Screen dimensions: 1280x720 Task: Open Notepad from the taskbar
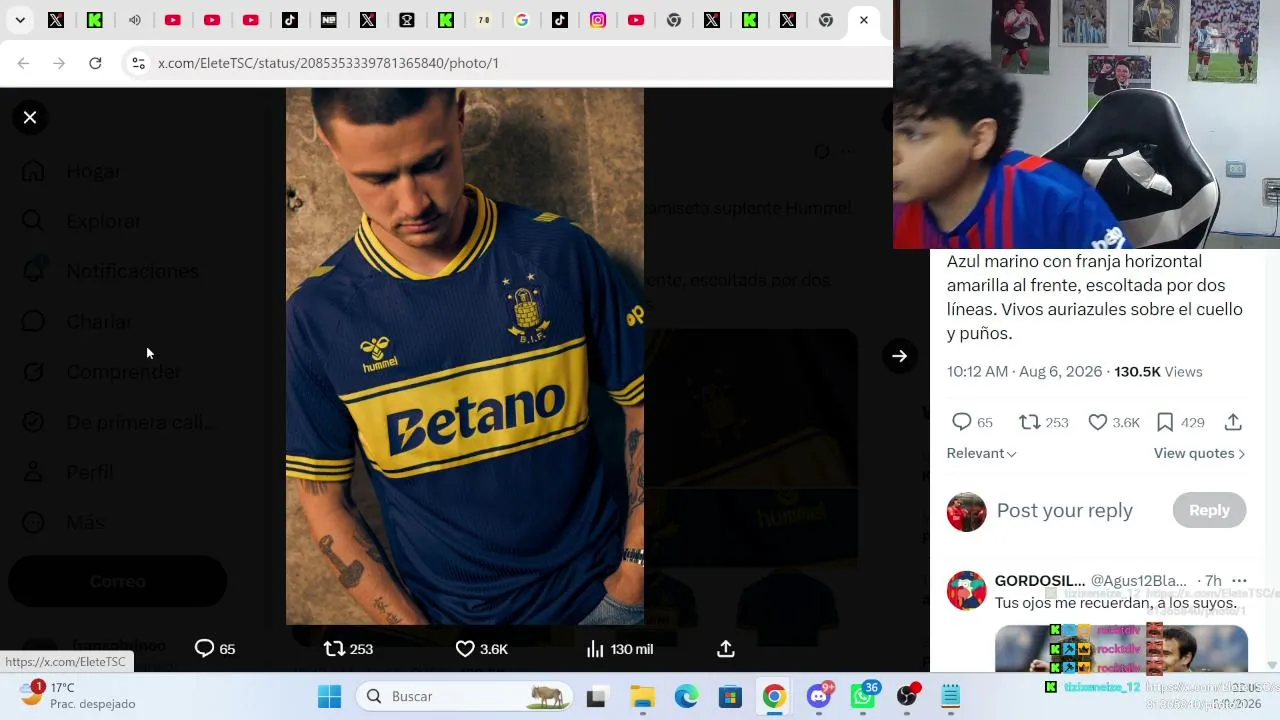(x=951, y=696)
